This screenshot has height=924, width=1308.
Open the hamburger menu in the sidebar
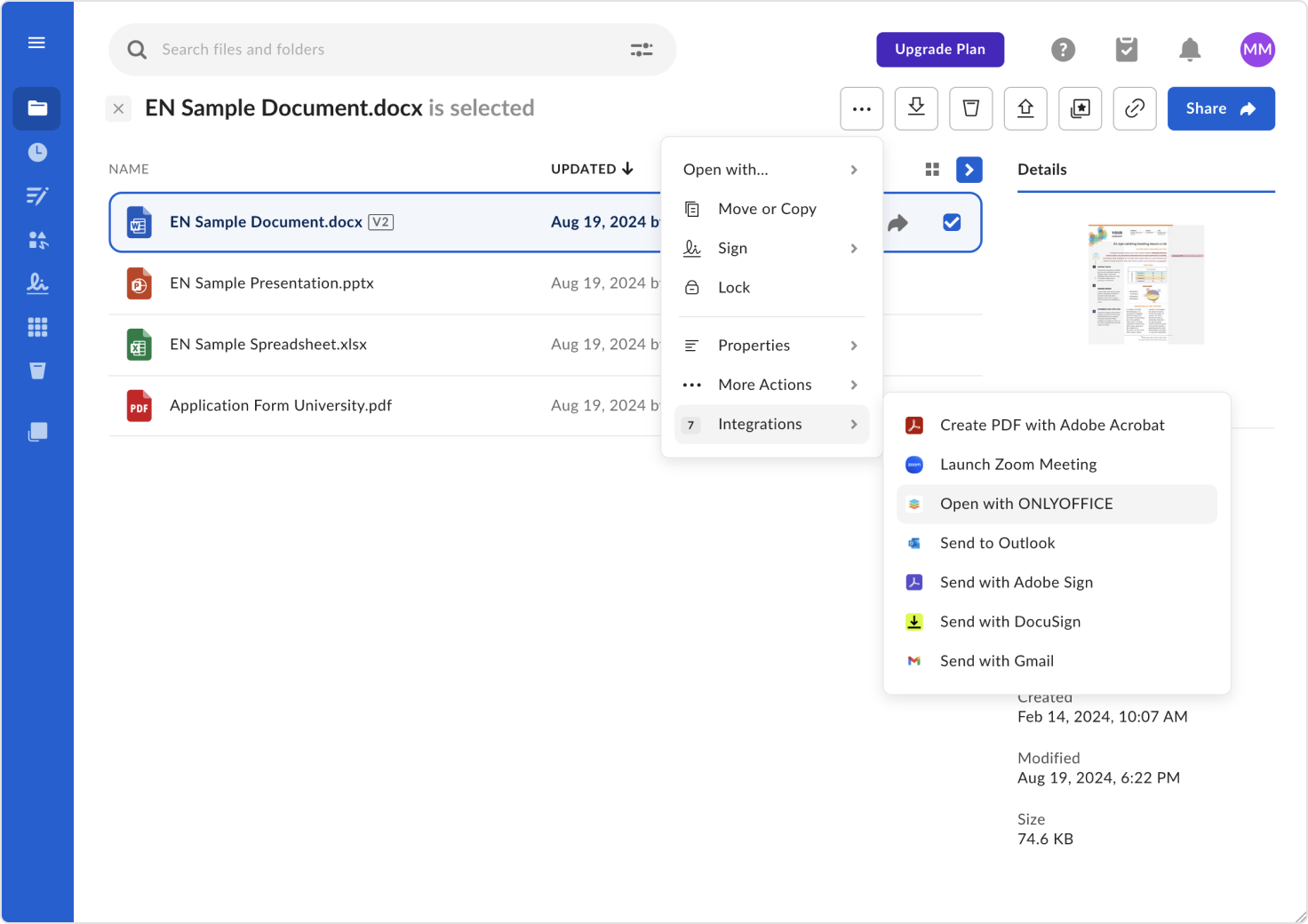pyautogui.click(x=36, y=43)
